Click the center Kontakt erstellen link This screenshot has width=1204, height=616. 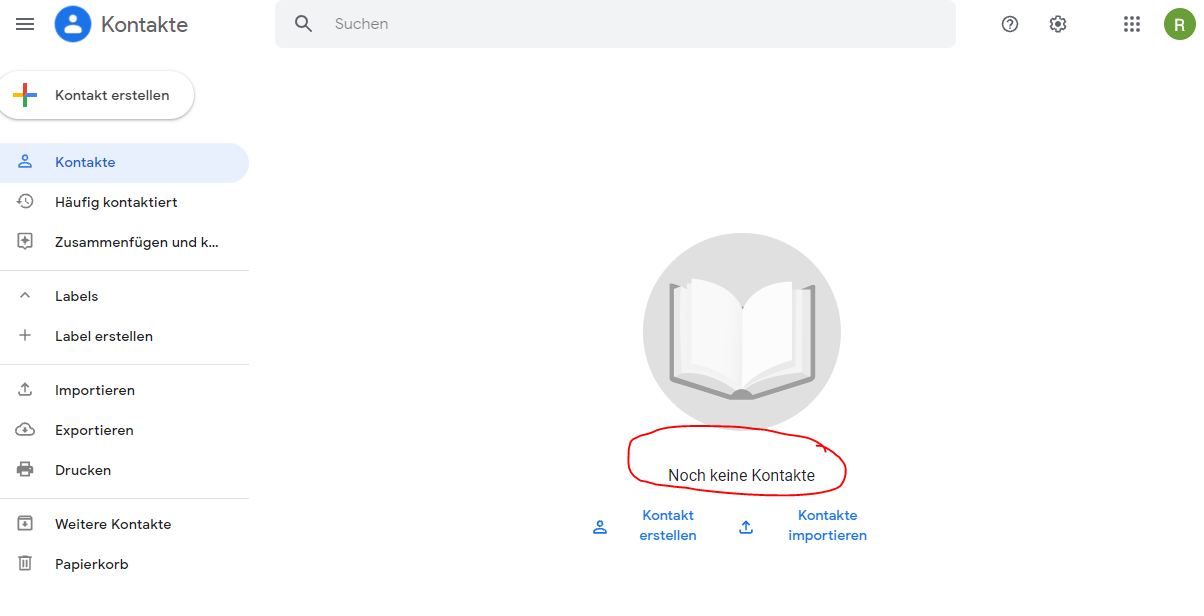668,525
